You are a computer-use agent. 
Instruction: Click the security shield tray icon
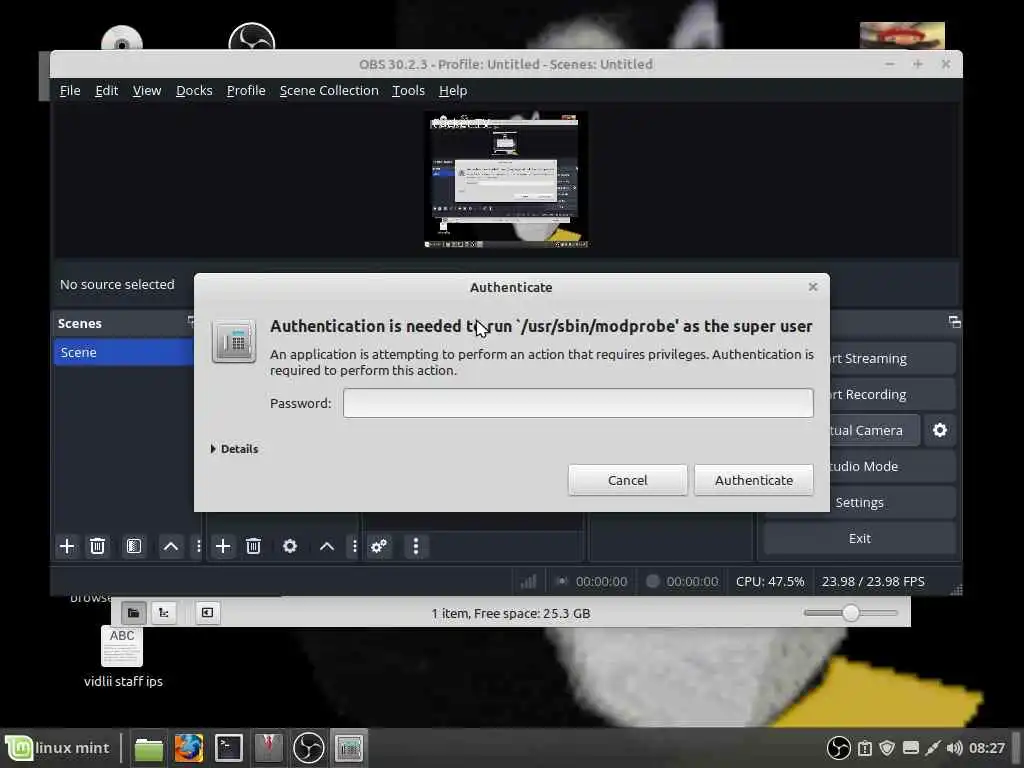[887, 748]
